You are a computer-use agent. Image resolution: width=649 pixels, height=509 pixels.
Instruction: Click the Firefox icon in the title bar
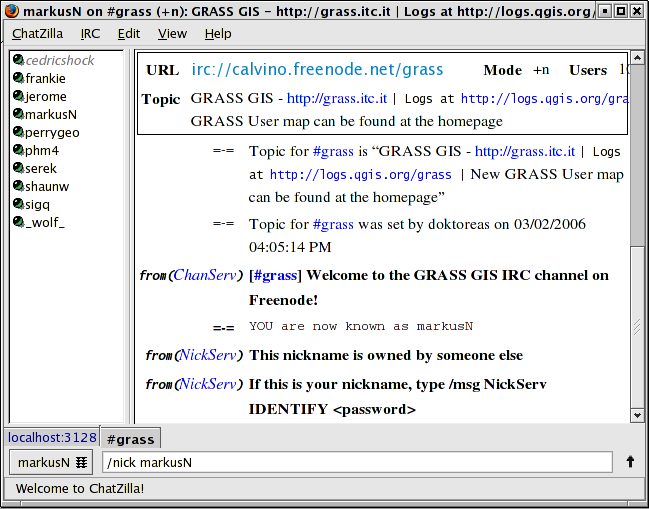tap(12, 11)
